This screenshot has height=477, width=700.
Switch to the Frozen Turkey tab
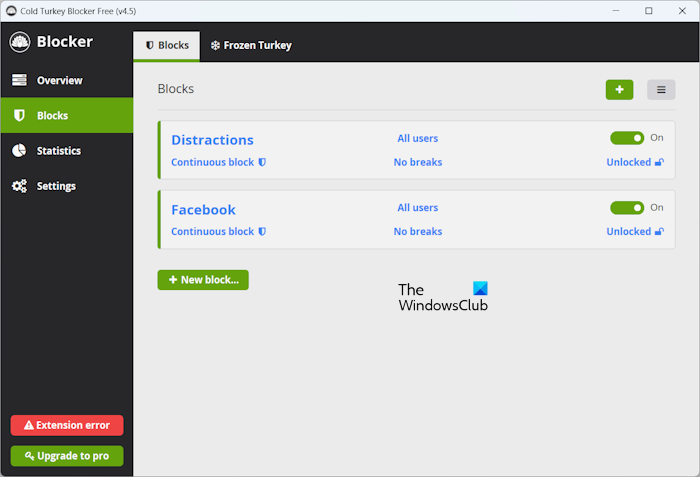251,46
